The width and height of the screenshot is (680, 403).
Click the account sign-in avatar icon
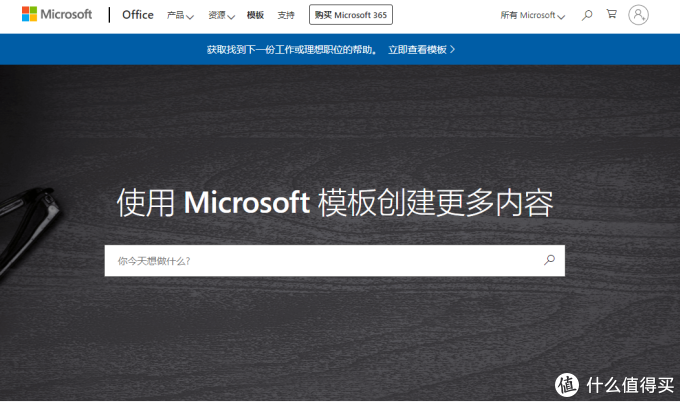[x=638, y=15]
